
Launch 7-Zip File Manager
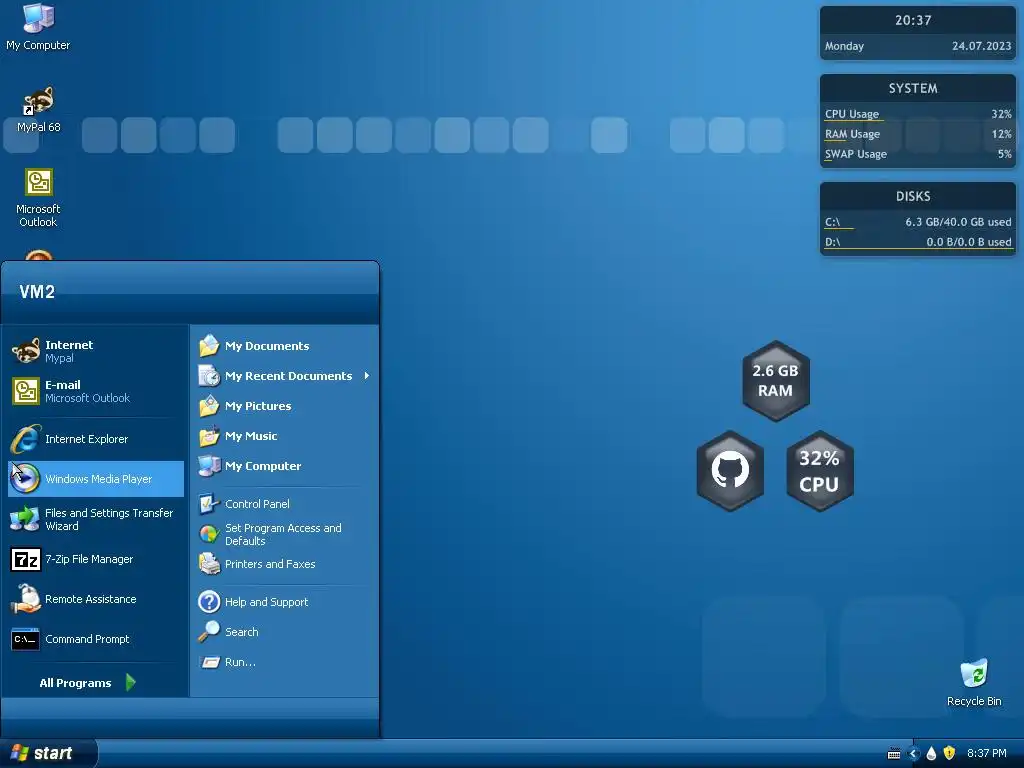pyautogui.click(x=96, y=559)
